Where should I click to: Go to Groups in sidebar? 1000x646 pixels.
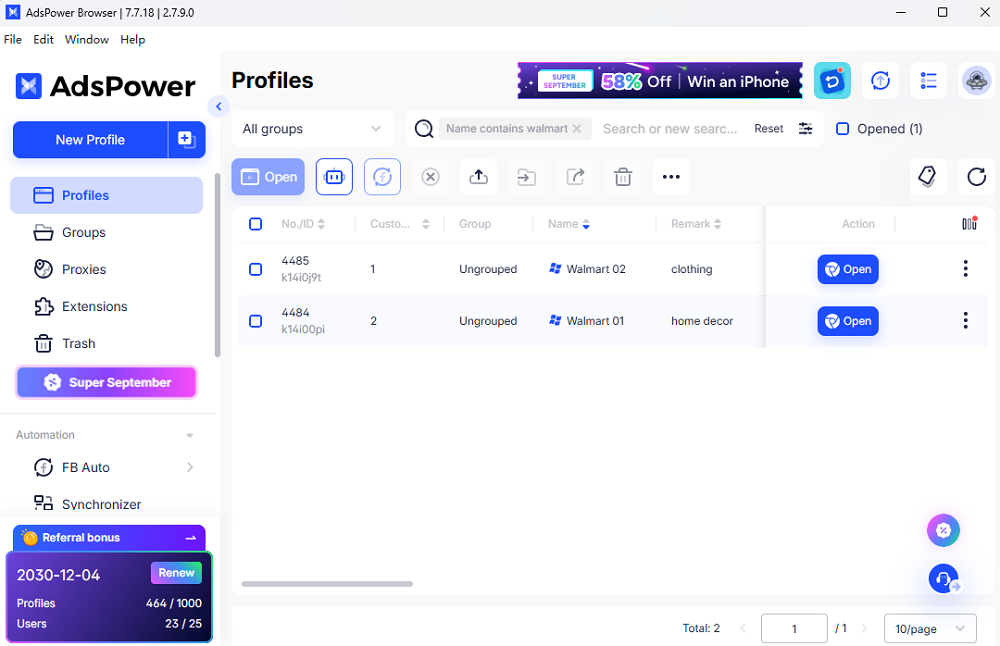107,233
